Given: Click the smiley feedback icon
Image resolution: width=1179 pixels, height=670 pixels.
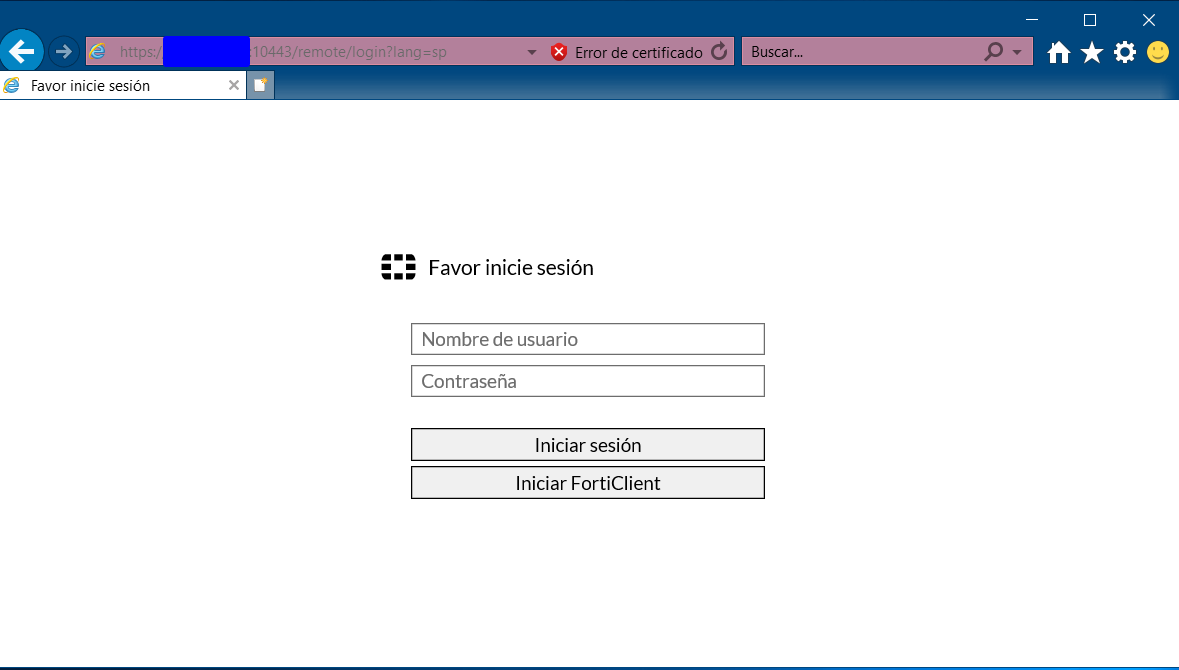Looking at the screenshot, I should [1158, 52].
